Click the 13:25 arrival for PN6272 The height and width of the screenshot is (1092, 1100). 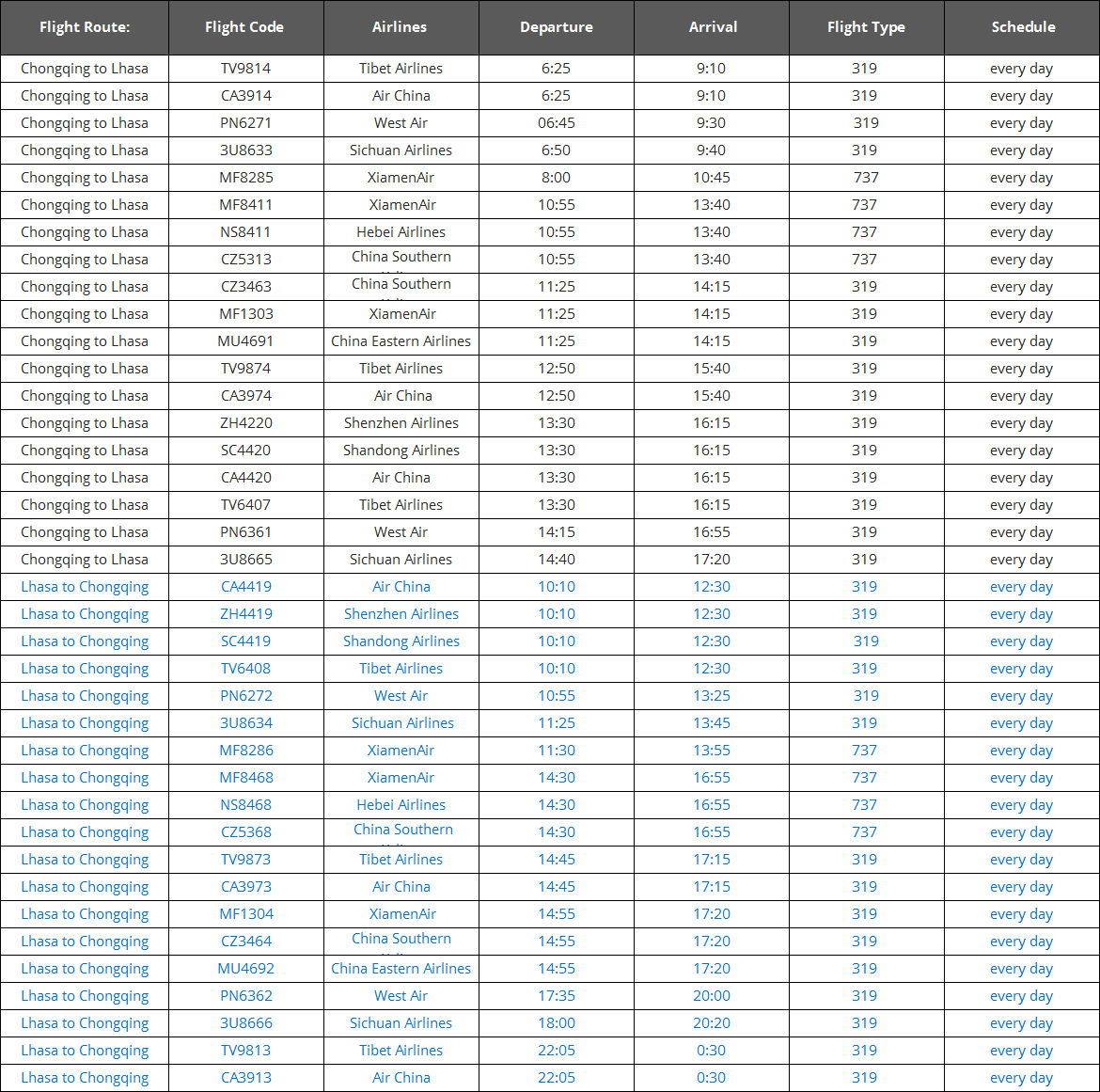tap(712, 697)
